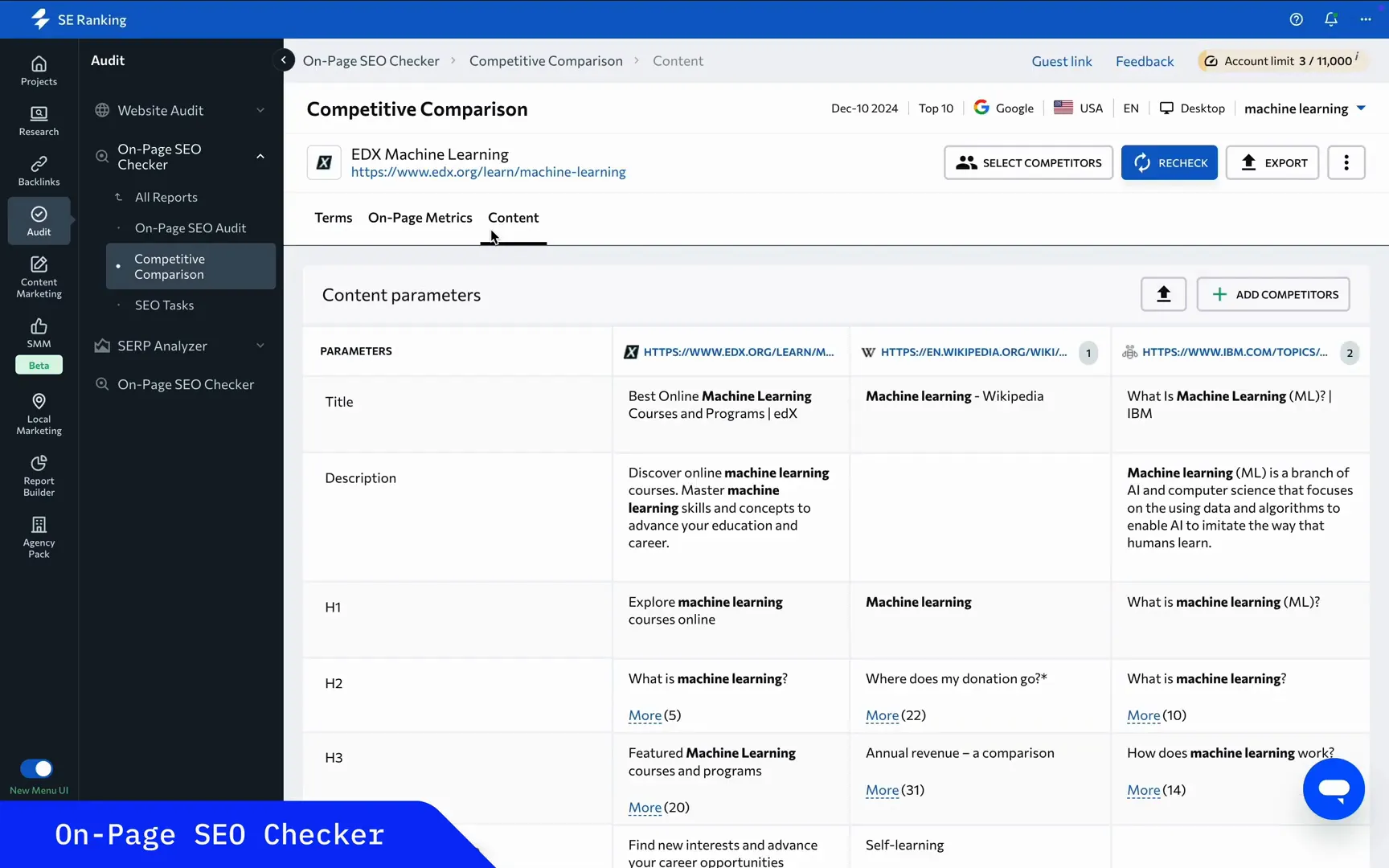Click the Select Competitors button
This screenshot has height=868, width=1389.
pos(1028,162)
